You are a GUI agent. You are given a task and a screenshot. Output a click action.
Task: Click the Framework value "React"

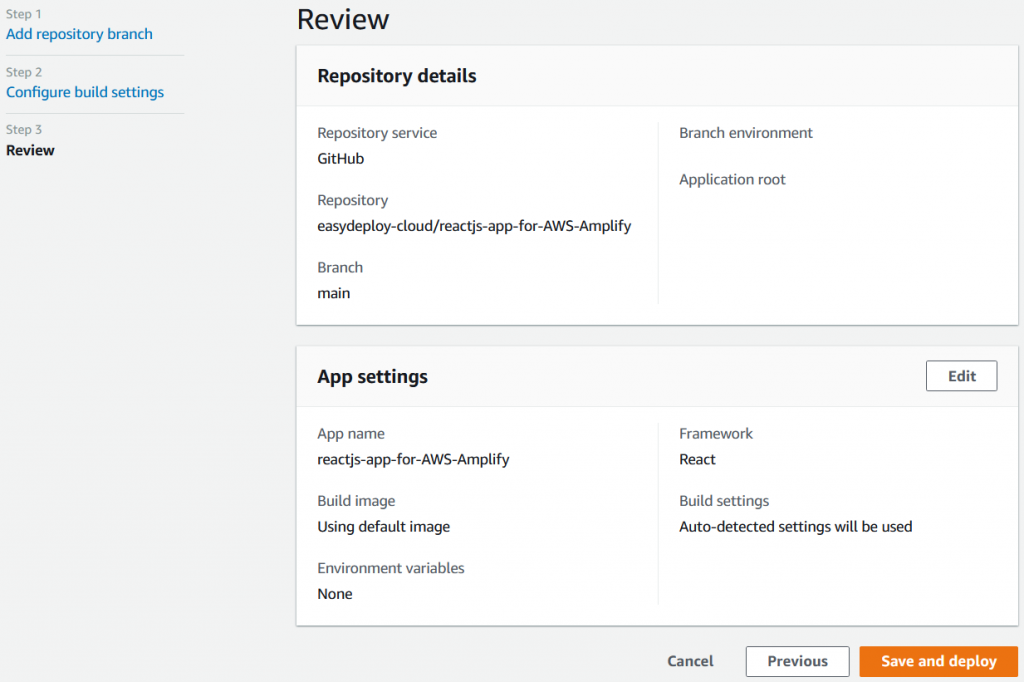point(697,459)
